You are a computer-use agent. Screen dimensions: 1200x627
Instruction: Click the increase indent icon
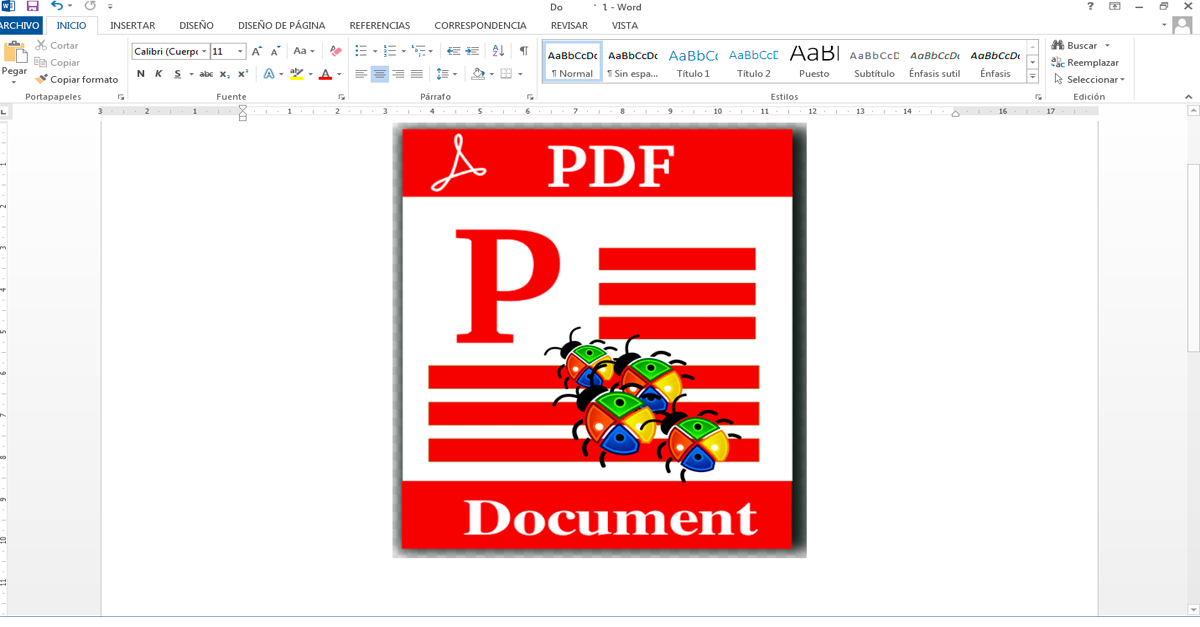click(472, 51)
